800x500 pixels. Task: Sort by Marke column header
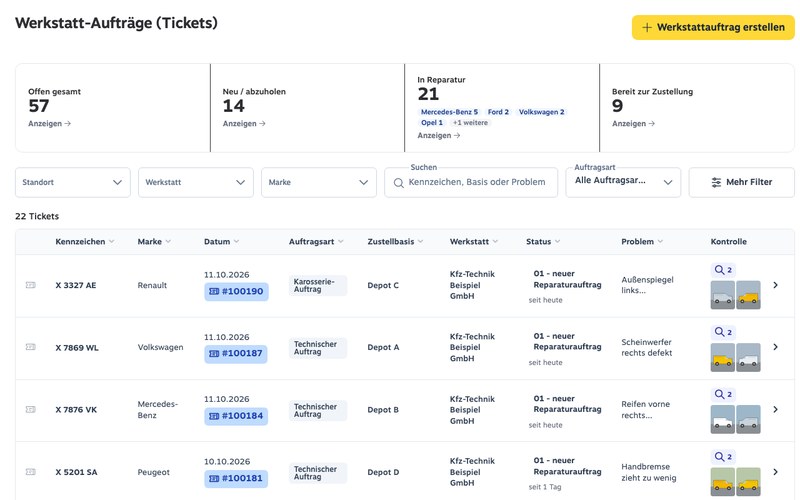tap(154, 241)
